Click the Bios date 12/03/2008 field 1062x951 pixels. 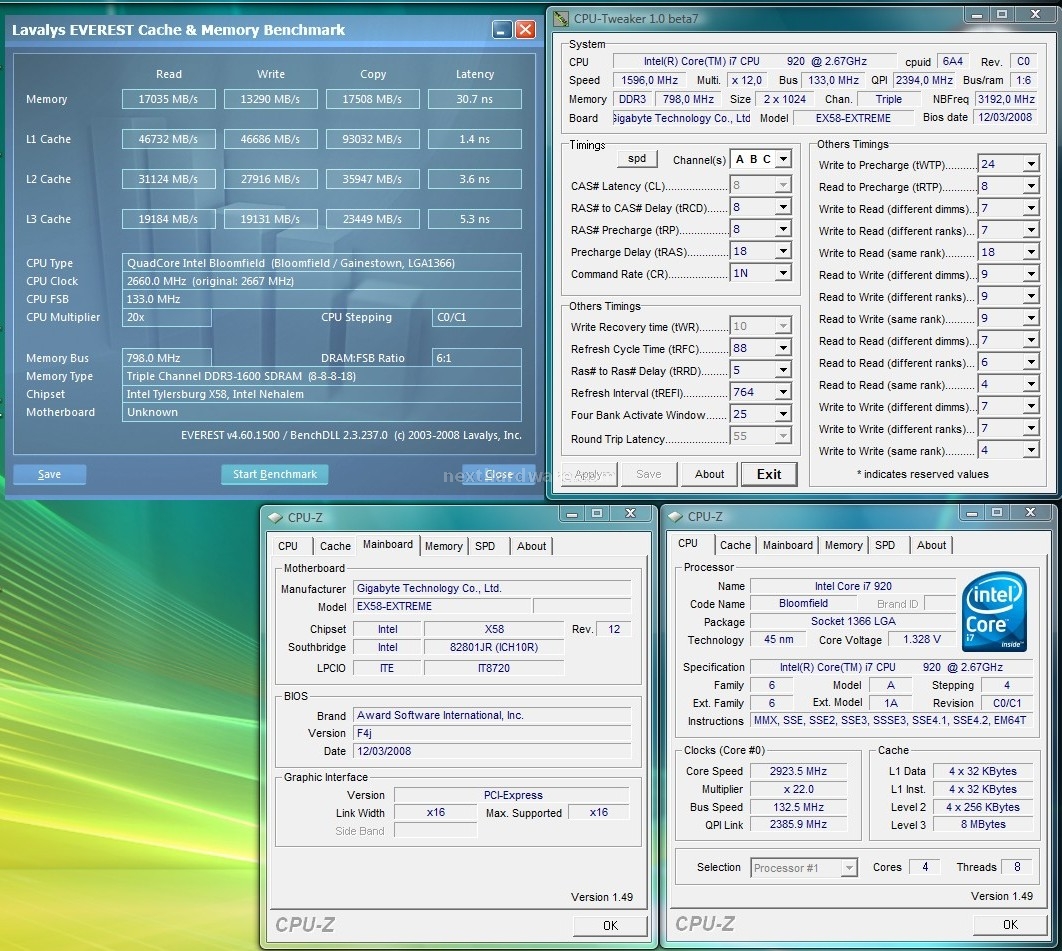1005,117
